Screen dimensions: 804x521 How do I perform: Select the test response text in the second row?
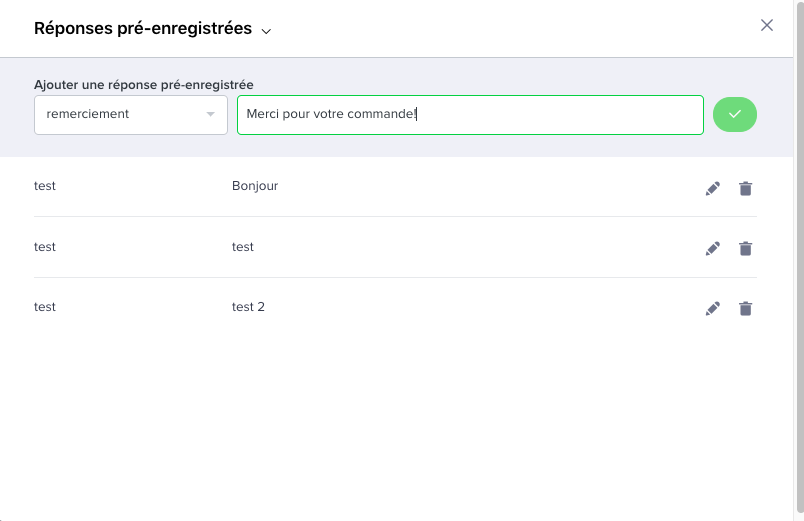click(x=243, y=247)
